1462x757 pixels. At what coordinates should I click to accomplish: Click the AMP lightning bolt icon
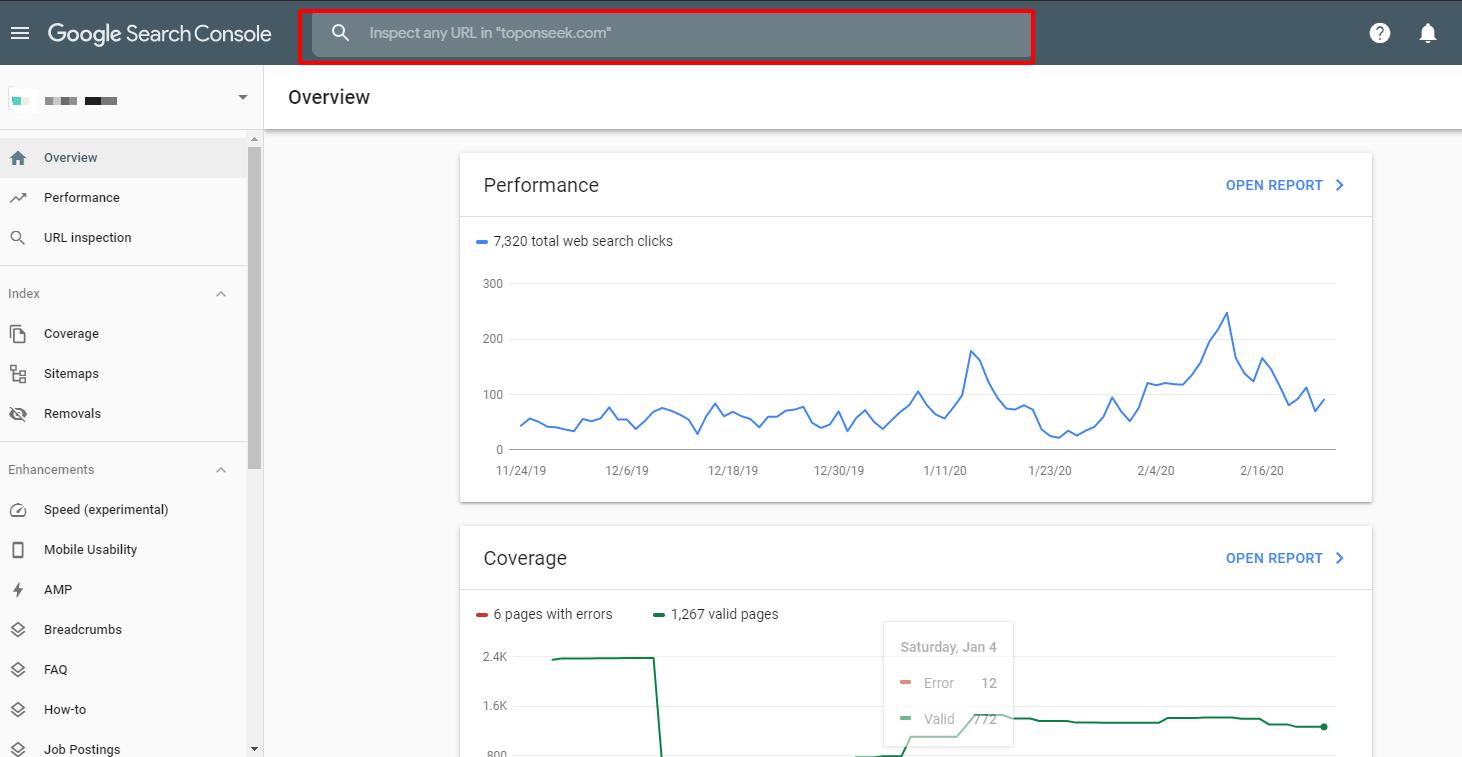pyautogui.click(x=18, y=590)
